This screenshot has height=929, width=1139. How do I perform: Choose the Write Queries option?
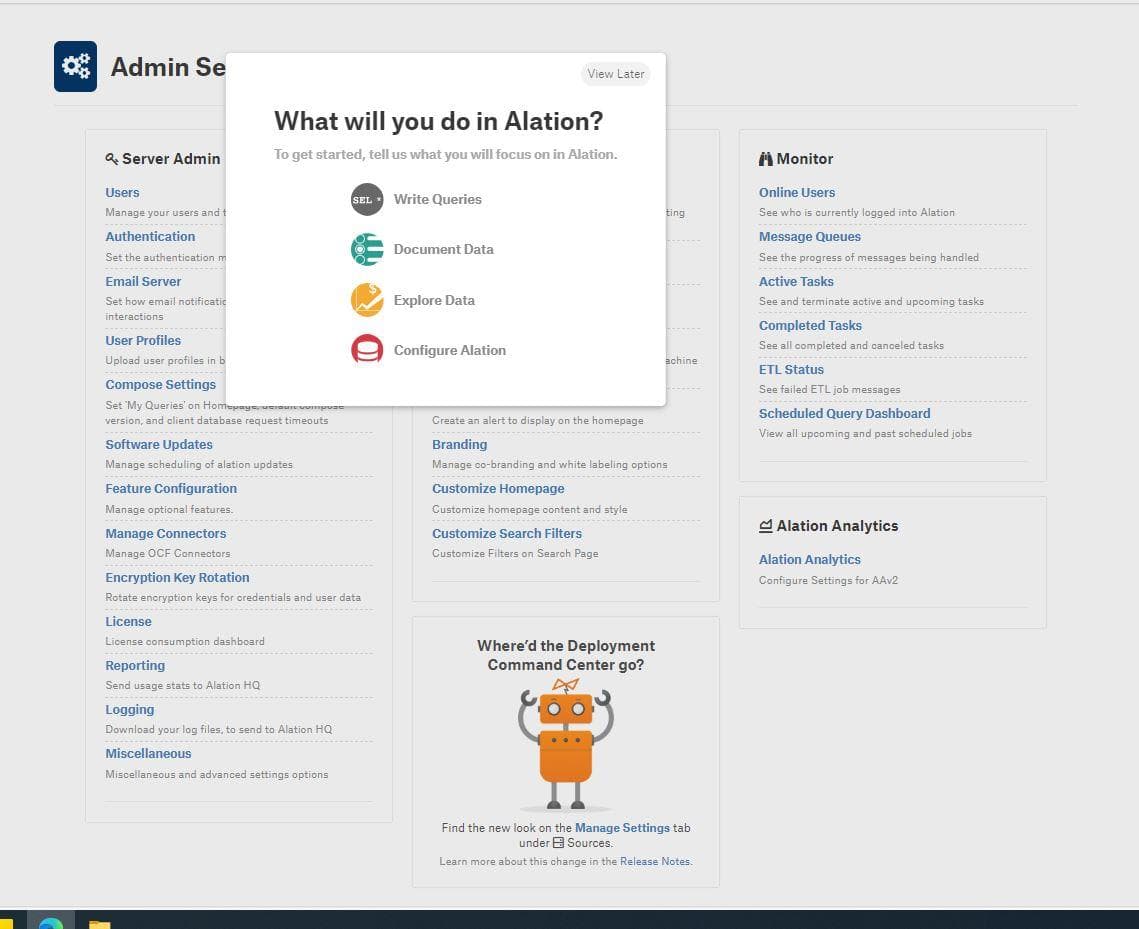pyautogui.click(x=437, y=199)
